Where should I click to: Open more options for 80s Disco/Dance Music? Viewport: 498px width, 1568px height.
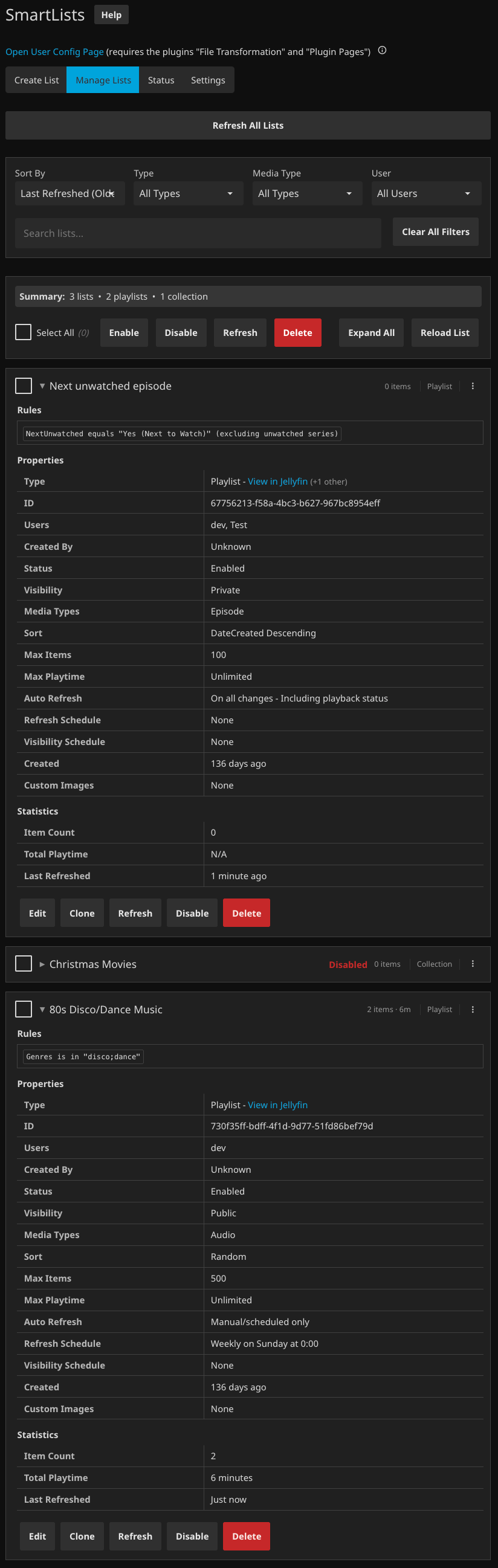tap(473, 1009)
